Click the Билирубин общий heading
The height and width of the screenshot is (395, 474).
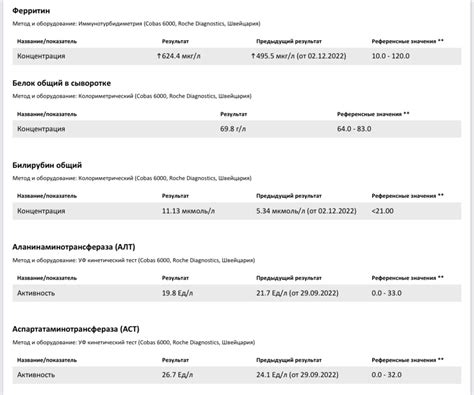coord(47,165)
